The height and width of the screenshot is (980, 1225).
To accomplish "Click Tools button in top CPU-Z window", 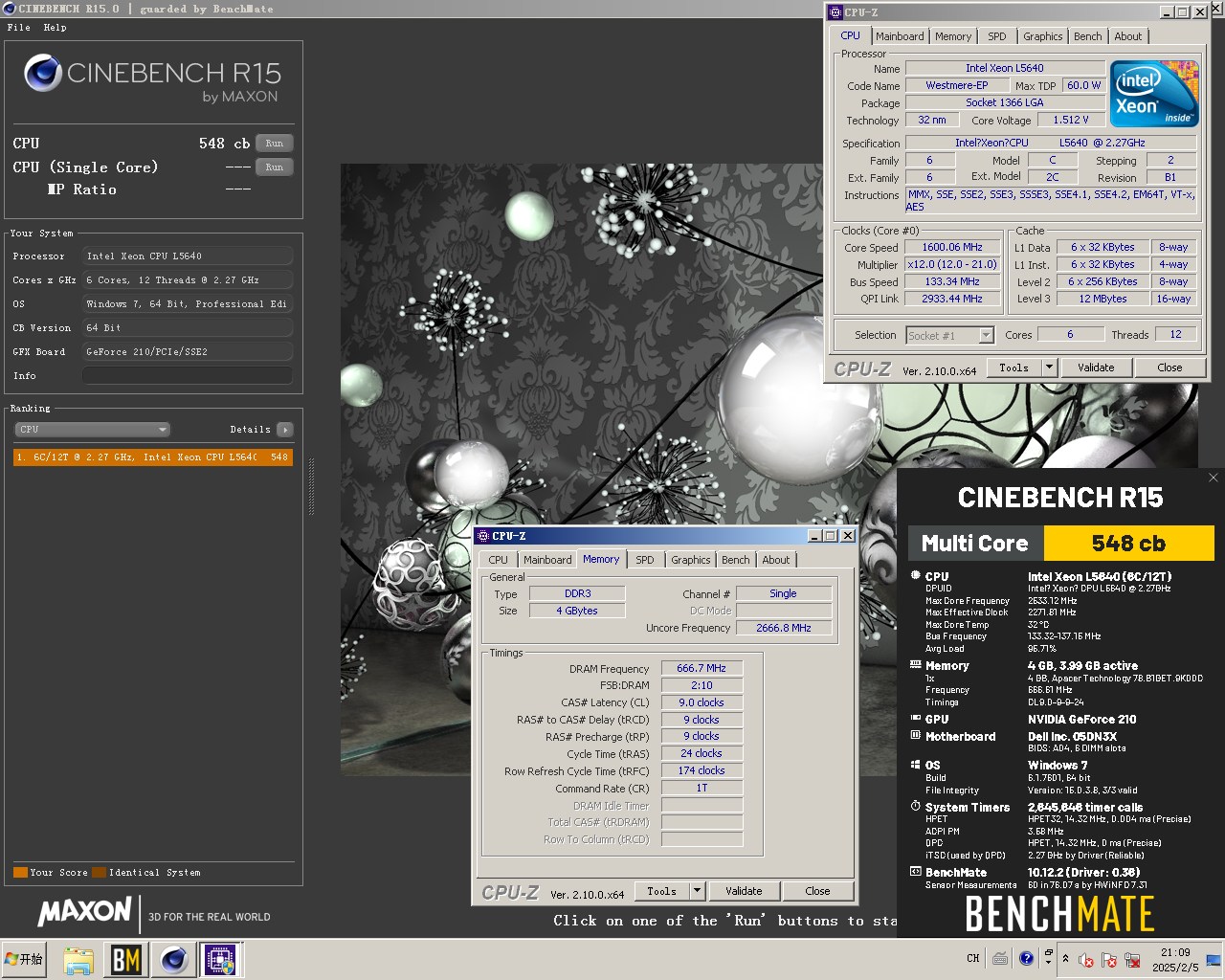I will pos(1013,367).
